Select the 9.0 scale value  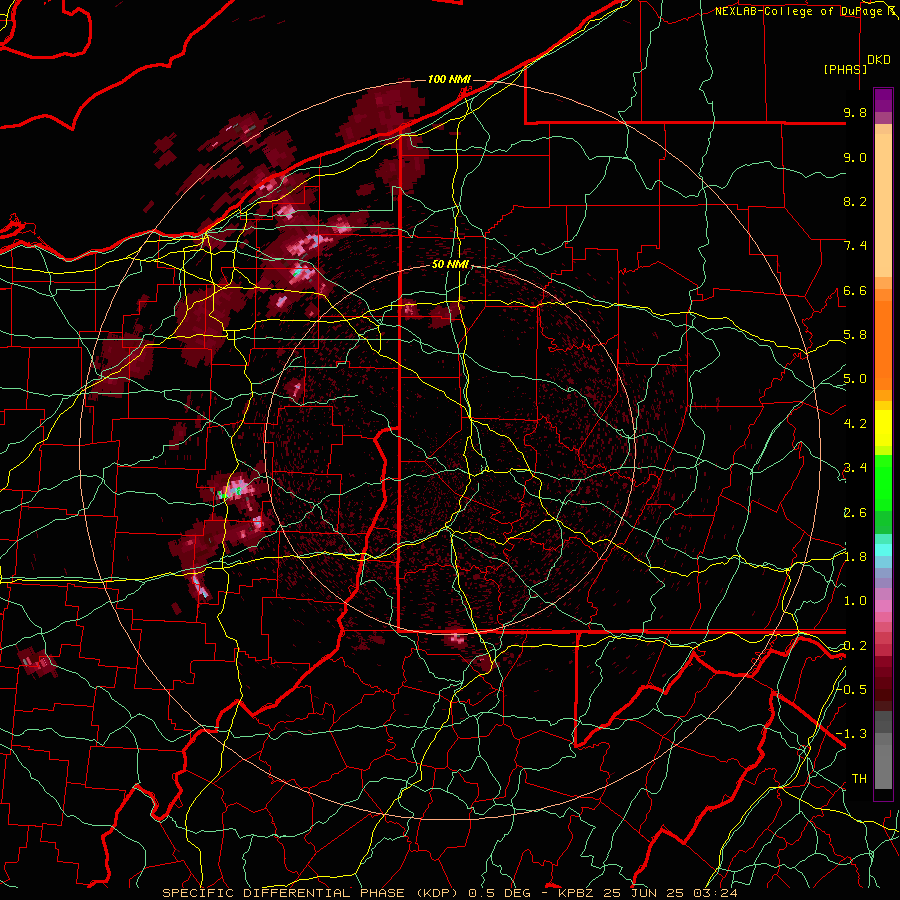click(855, 157)
